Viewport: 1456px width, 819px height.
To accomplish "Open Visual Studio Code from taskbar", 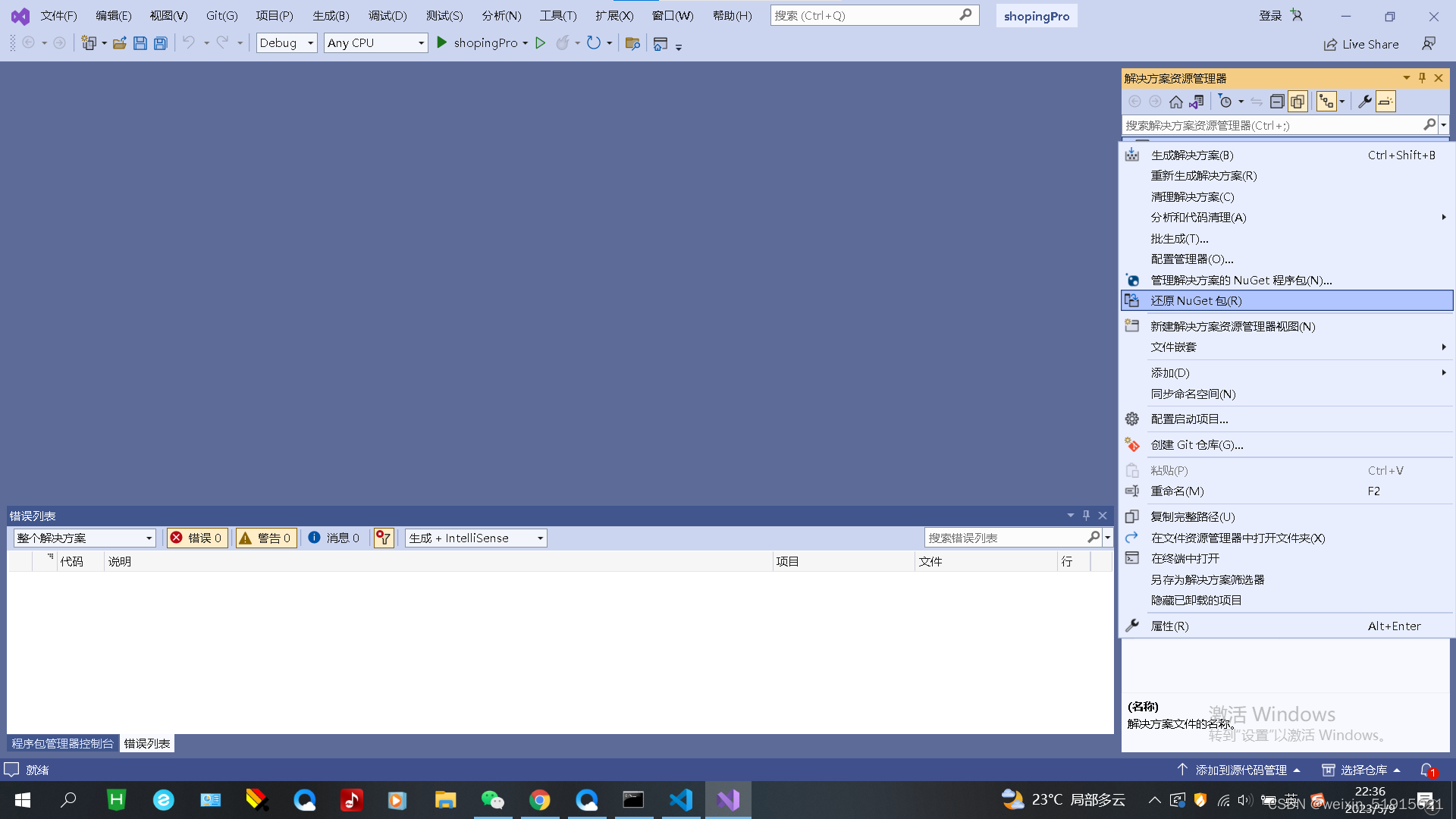I will pos(680,800).
